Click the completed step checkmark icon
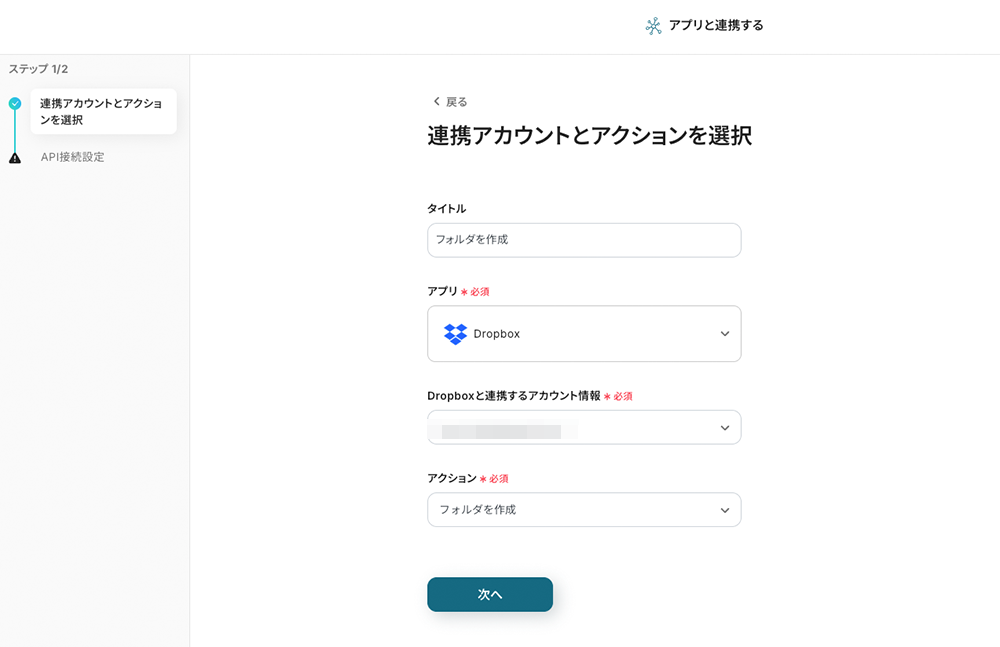Image resolution: width=1000 pixels, height=647 pixels. click(15, 103)
